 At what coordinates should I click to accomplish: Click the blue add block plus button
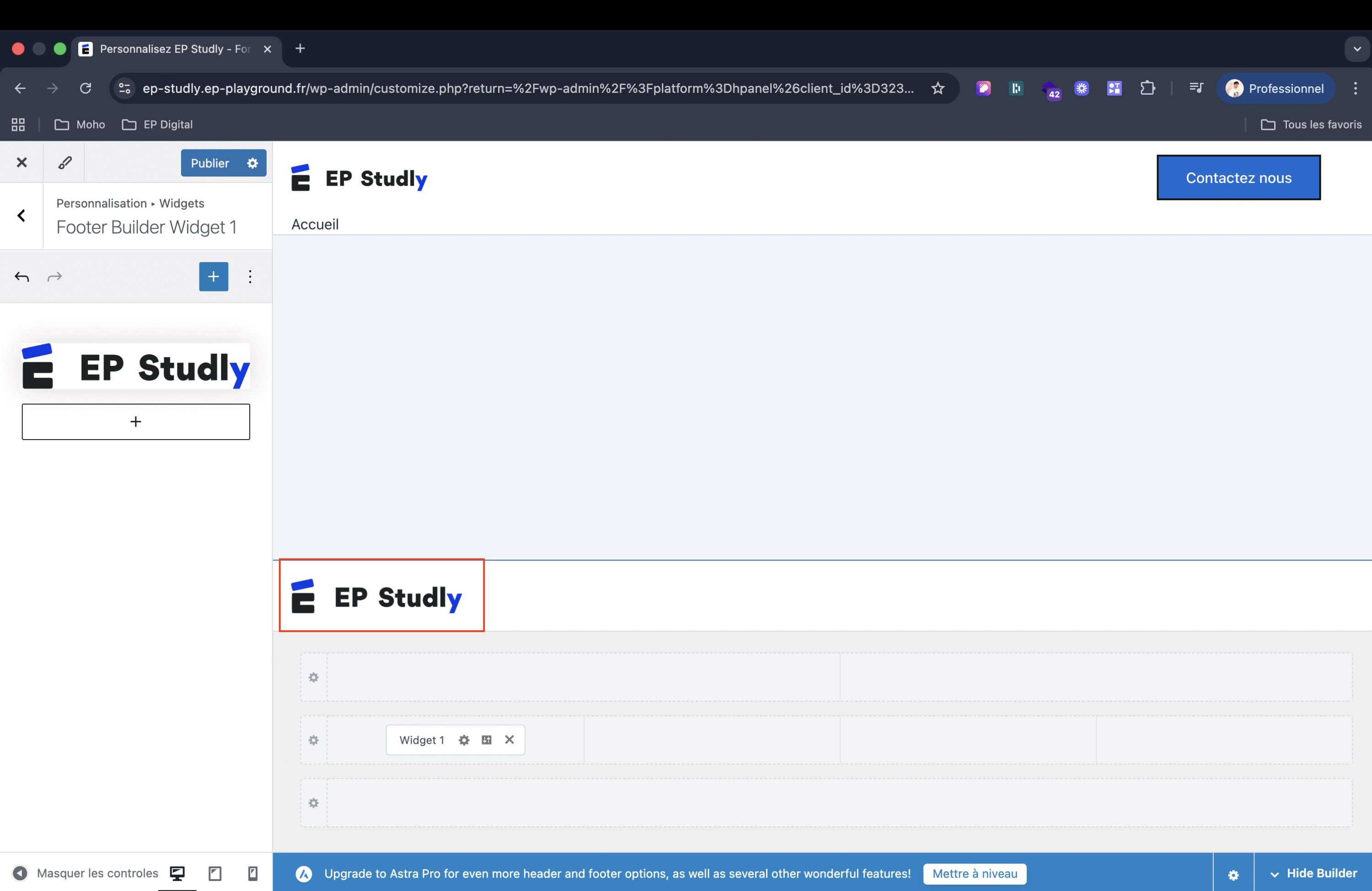pyautogui.click(x=213, y=277)
